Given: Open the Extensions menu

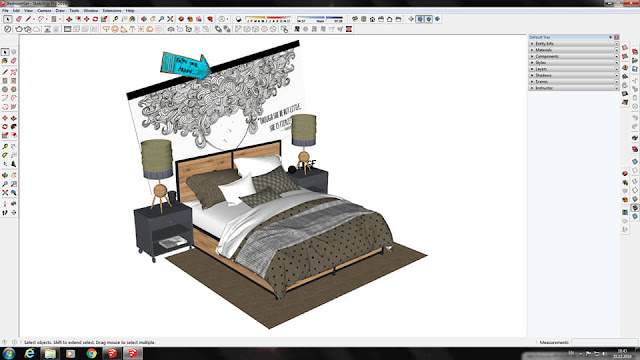Looking at the screenshot, I should point(112,11).
